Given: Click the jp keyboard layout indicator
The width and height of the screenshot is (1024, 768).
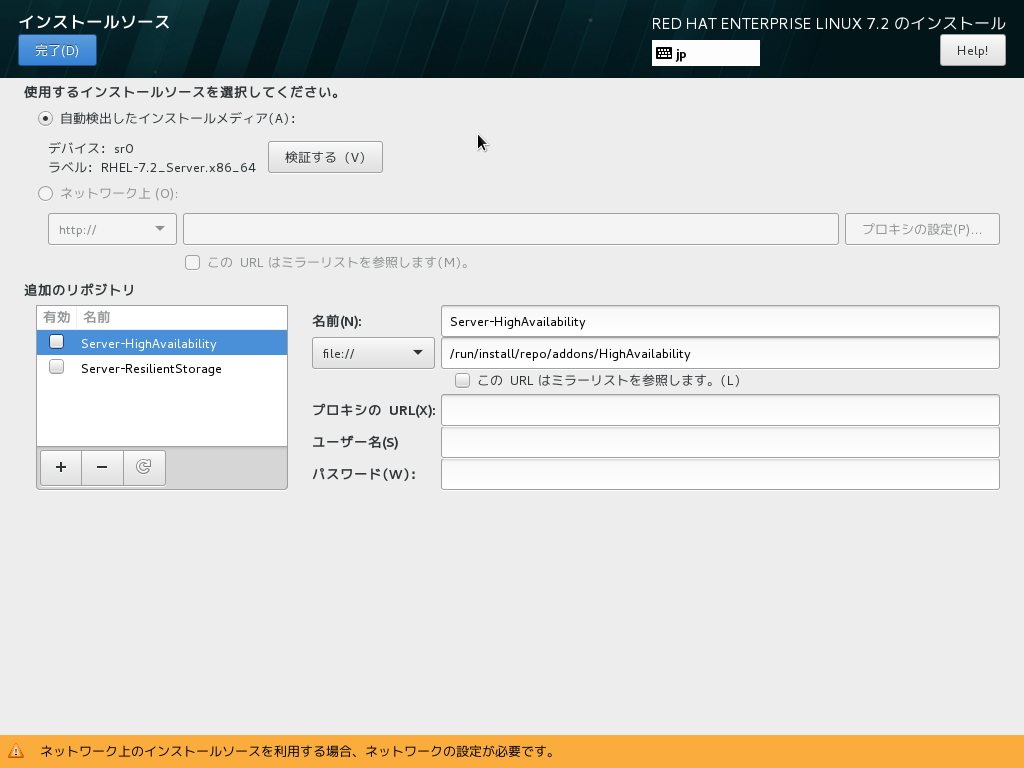Looking at the screenshot, I should click(x=705, y=54).
